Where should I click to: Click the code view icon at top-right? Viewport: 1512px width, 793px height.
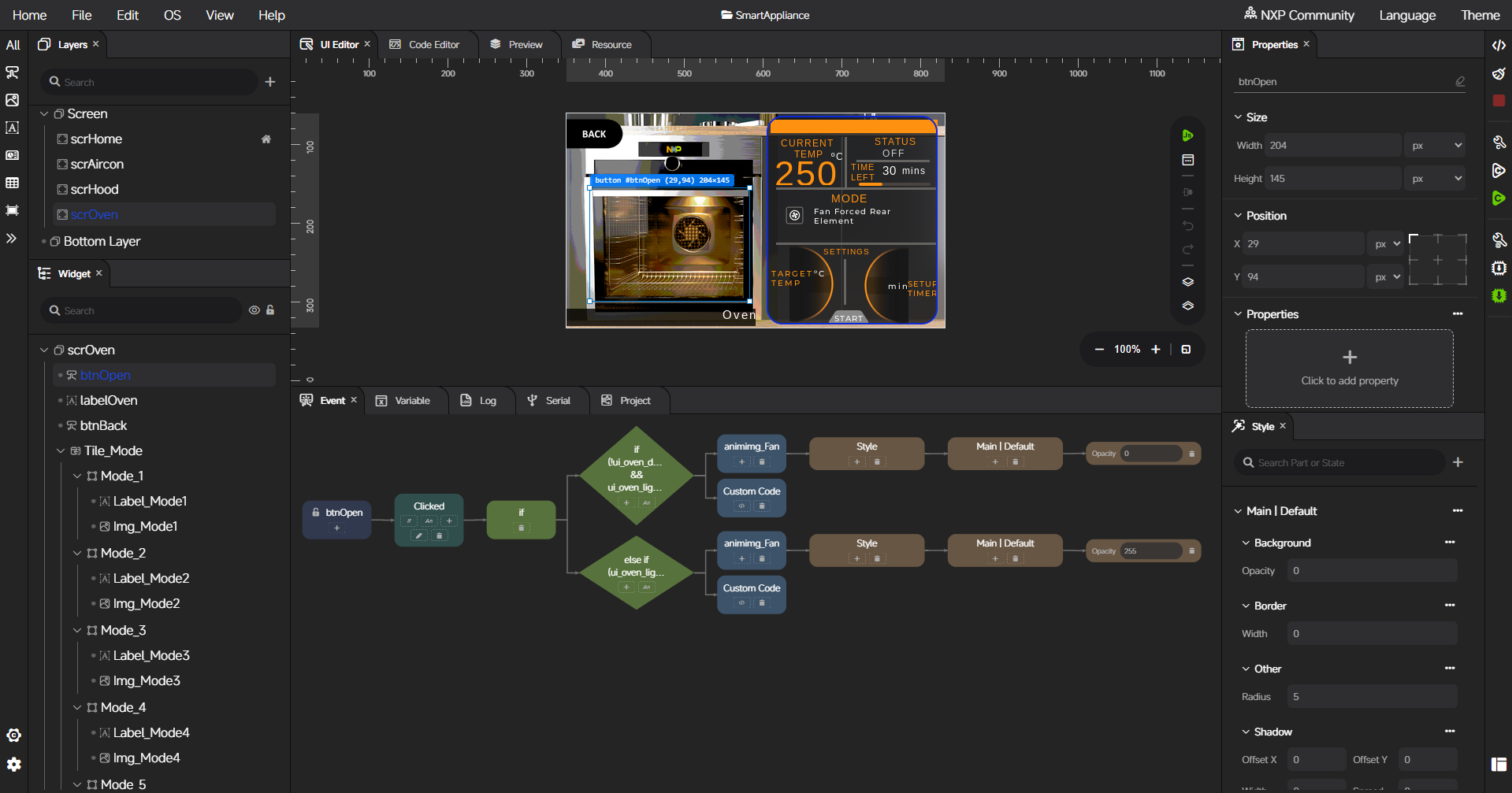coord(1499,45)
